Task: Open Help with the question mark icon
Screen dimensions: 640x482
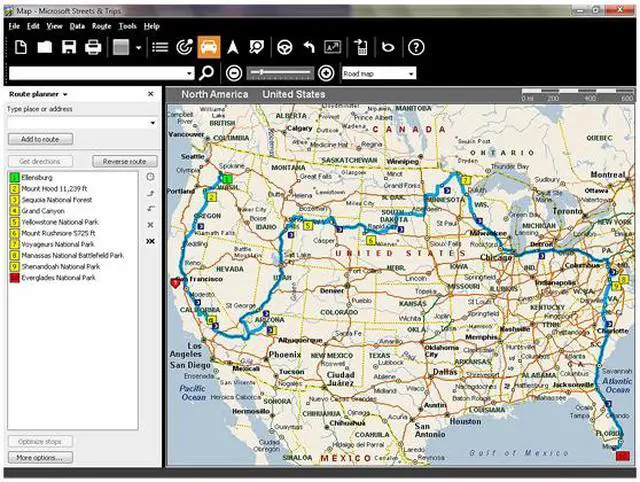Action: click(416, 47)
